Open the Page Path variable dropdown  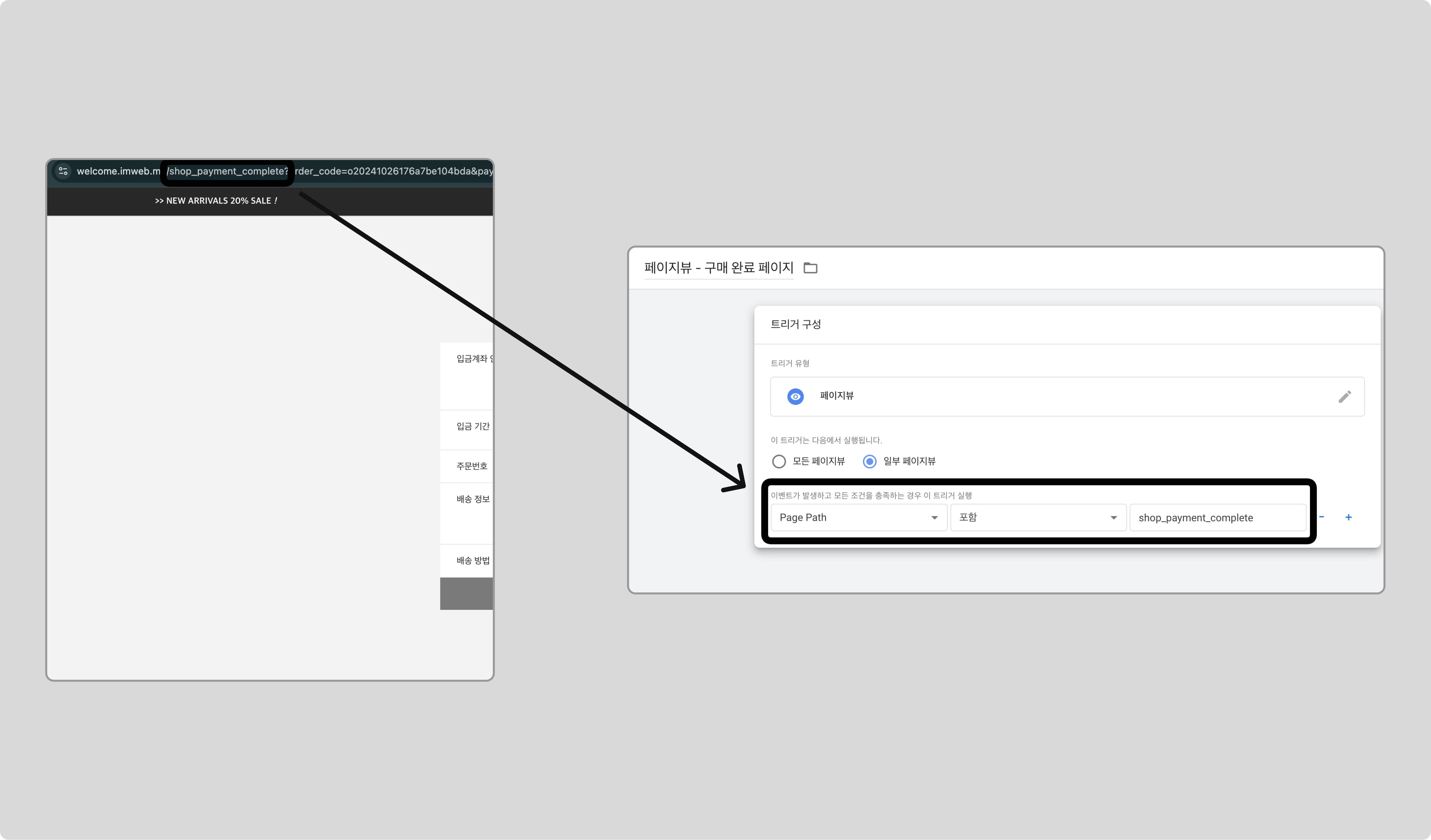[x=859, y=517]
